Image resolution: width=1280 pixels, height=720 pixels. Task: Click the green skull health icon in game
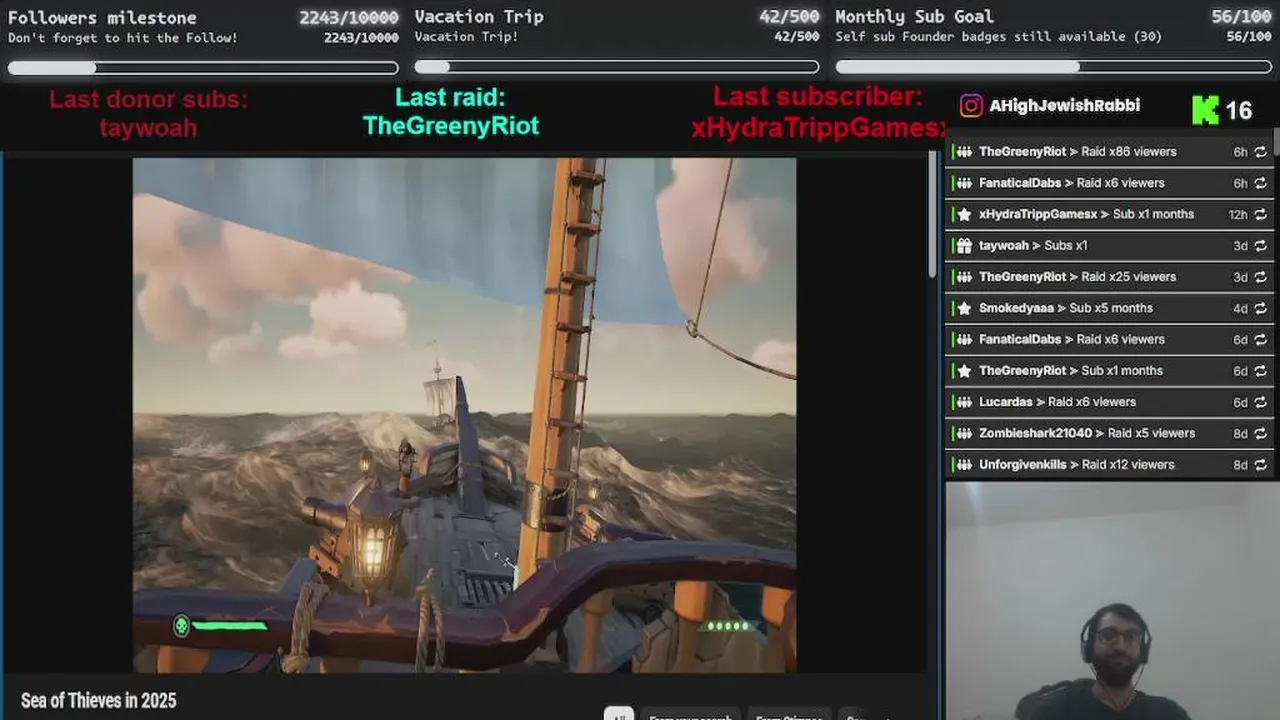pyautogui.click(x=181, y=626)
